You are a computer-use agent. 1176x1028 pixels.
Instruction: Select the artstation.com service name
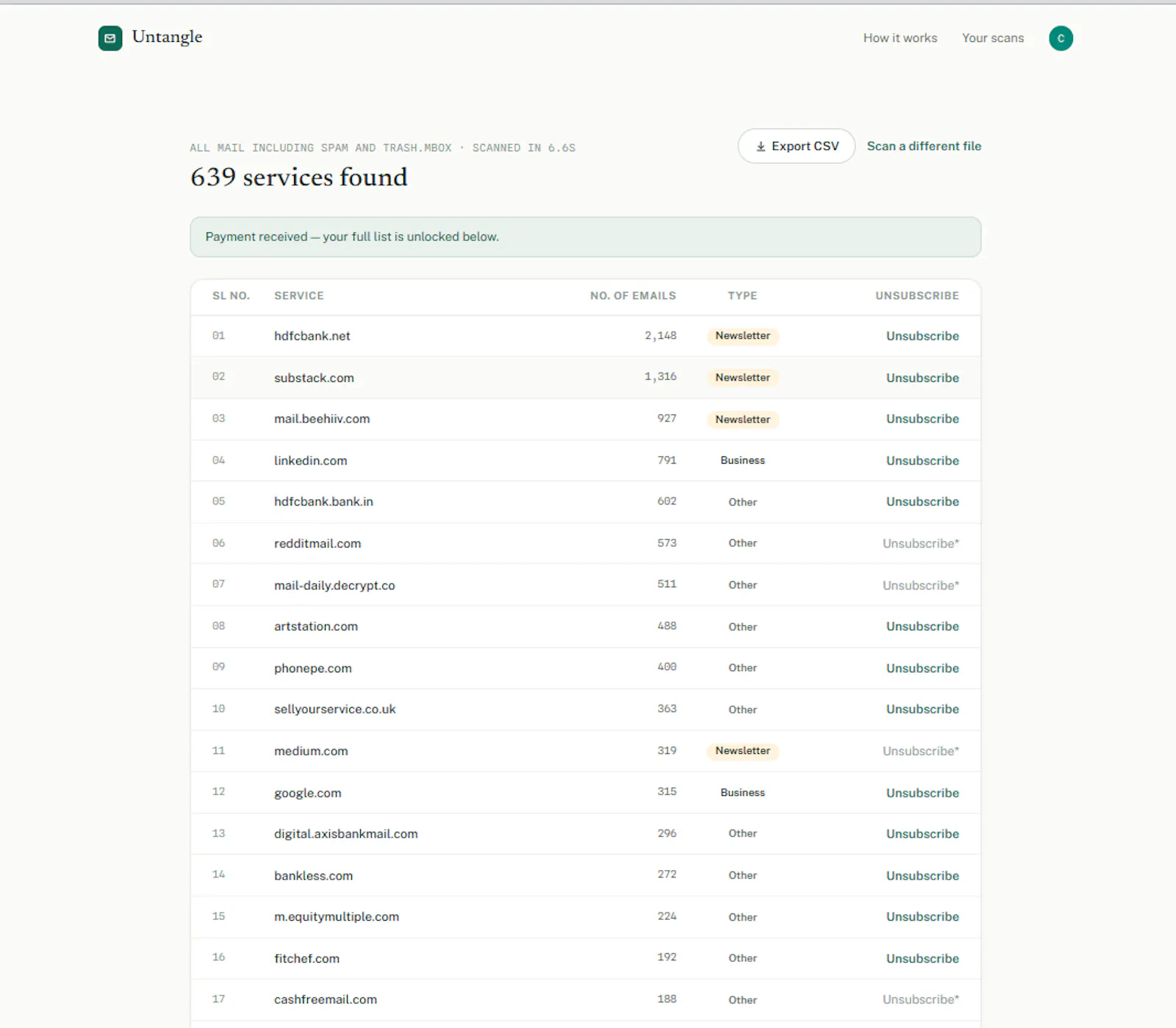(316, 627)
